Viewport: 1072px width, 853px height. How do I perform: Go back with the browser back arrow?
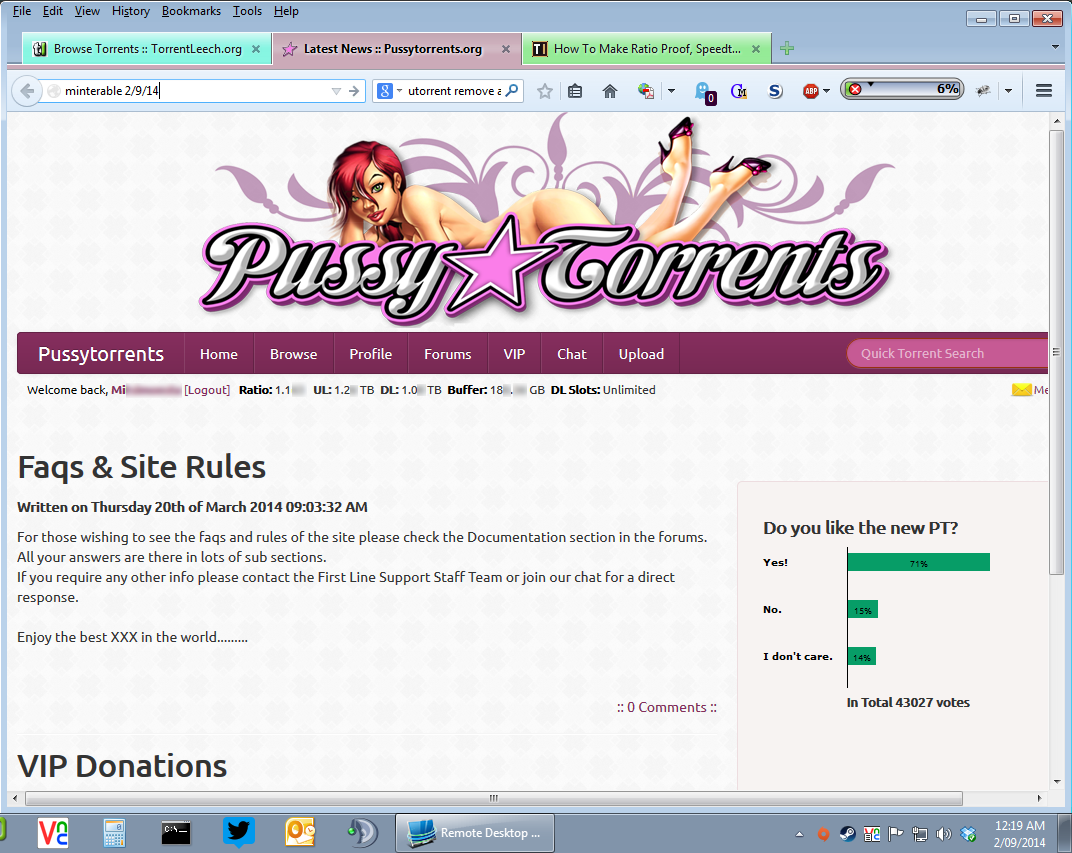coord(27,91)
